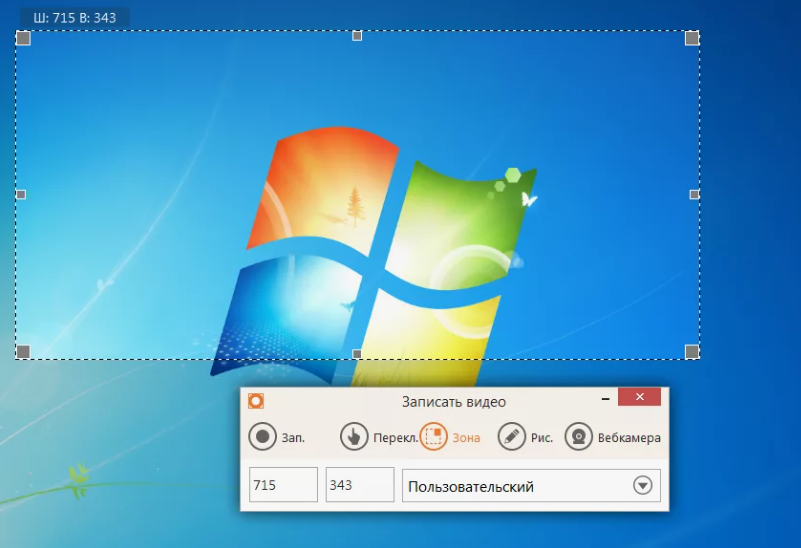Select the Перекл. pointer switch icon

354,437
